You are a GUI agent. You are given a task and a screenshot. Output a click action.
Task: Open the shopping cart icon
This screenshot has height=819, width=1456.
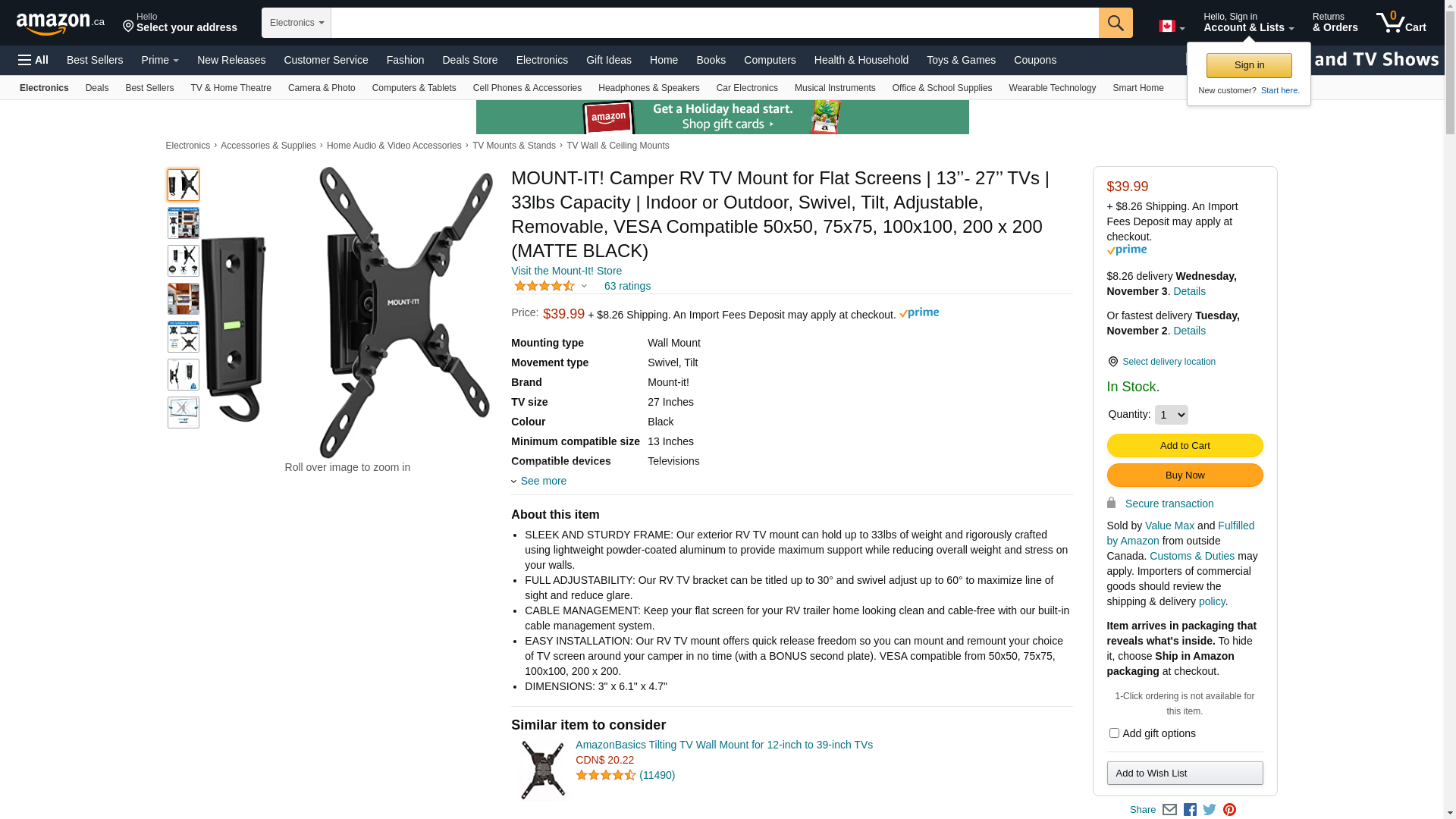tap(1401, 23)
